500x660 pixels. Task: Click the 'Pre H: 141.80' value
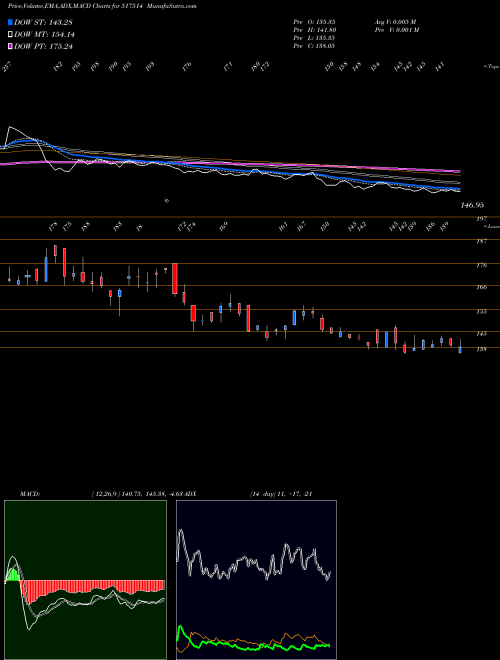314,29
